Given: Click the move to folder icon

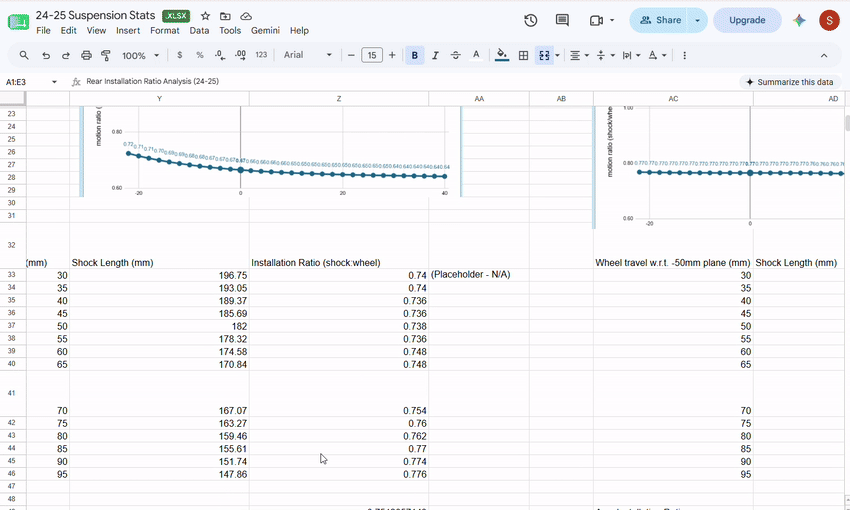Looking at the screenshot, I should tap(225, 16).
